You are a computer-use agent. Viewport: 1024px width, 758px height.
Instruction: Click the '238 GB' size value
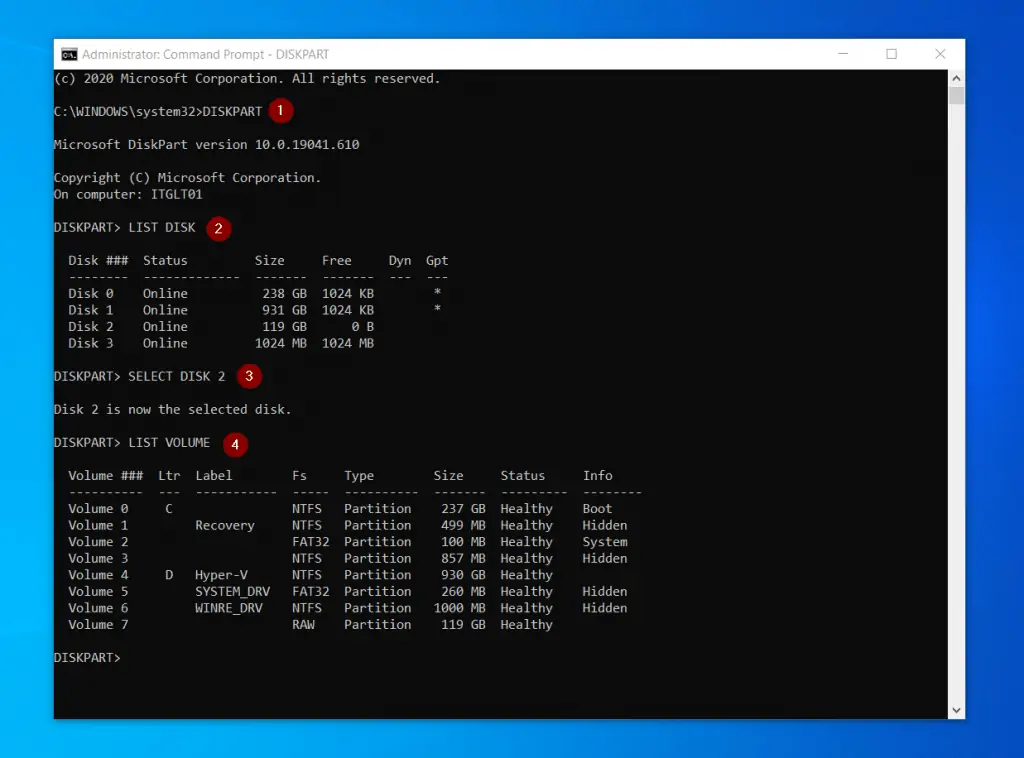point(284,293)
